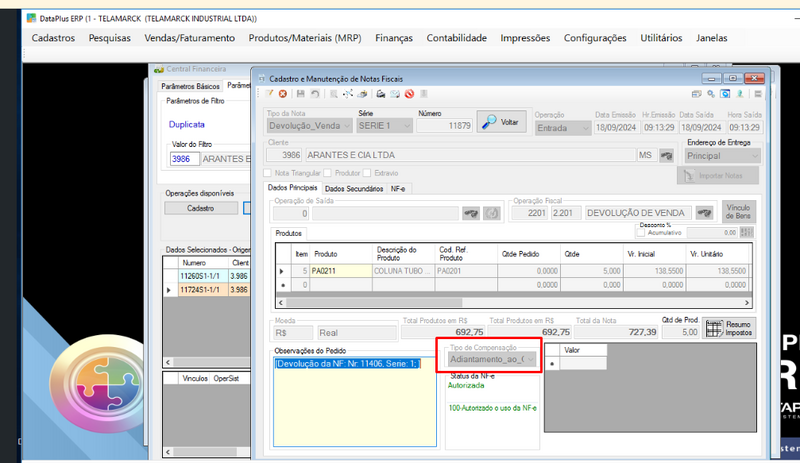Click the new note pencil icon in Notas Fiscais toolbar
The height and width of the screenshot is (463, 800).
[269, 94]
